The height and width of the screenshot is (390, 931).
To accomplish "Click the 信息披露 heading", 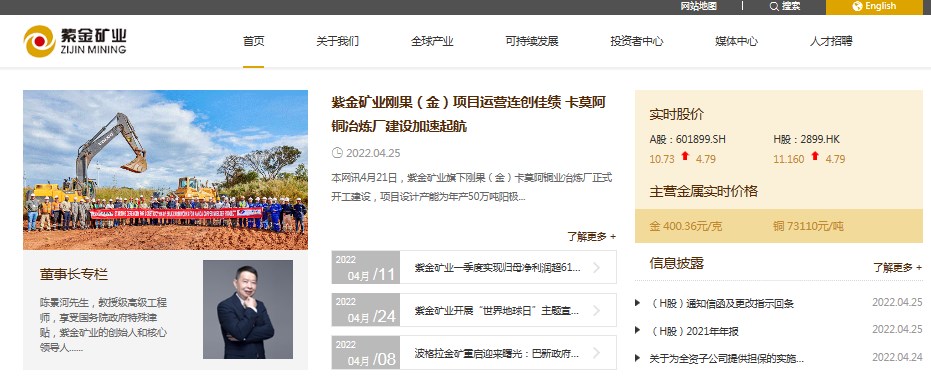I will (676, 263).
